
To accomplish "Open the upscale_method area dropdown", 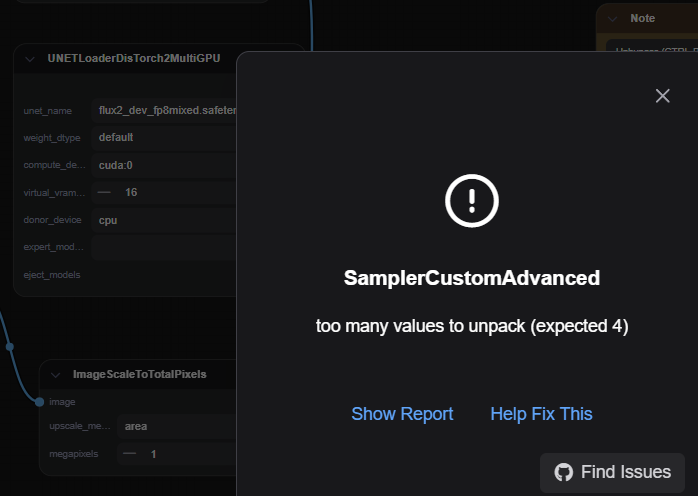I will pyautogui.click(x=177, y=427).
